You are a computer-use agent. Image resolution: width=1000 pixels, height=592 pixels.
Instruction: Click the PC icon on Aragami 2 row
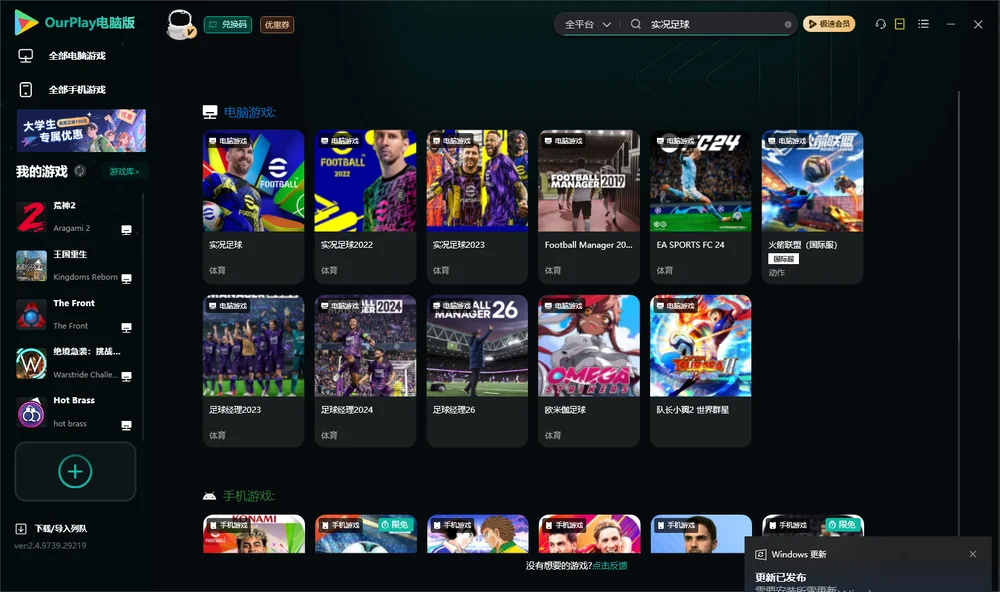[126, 230]
